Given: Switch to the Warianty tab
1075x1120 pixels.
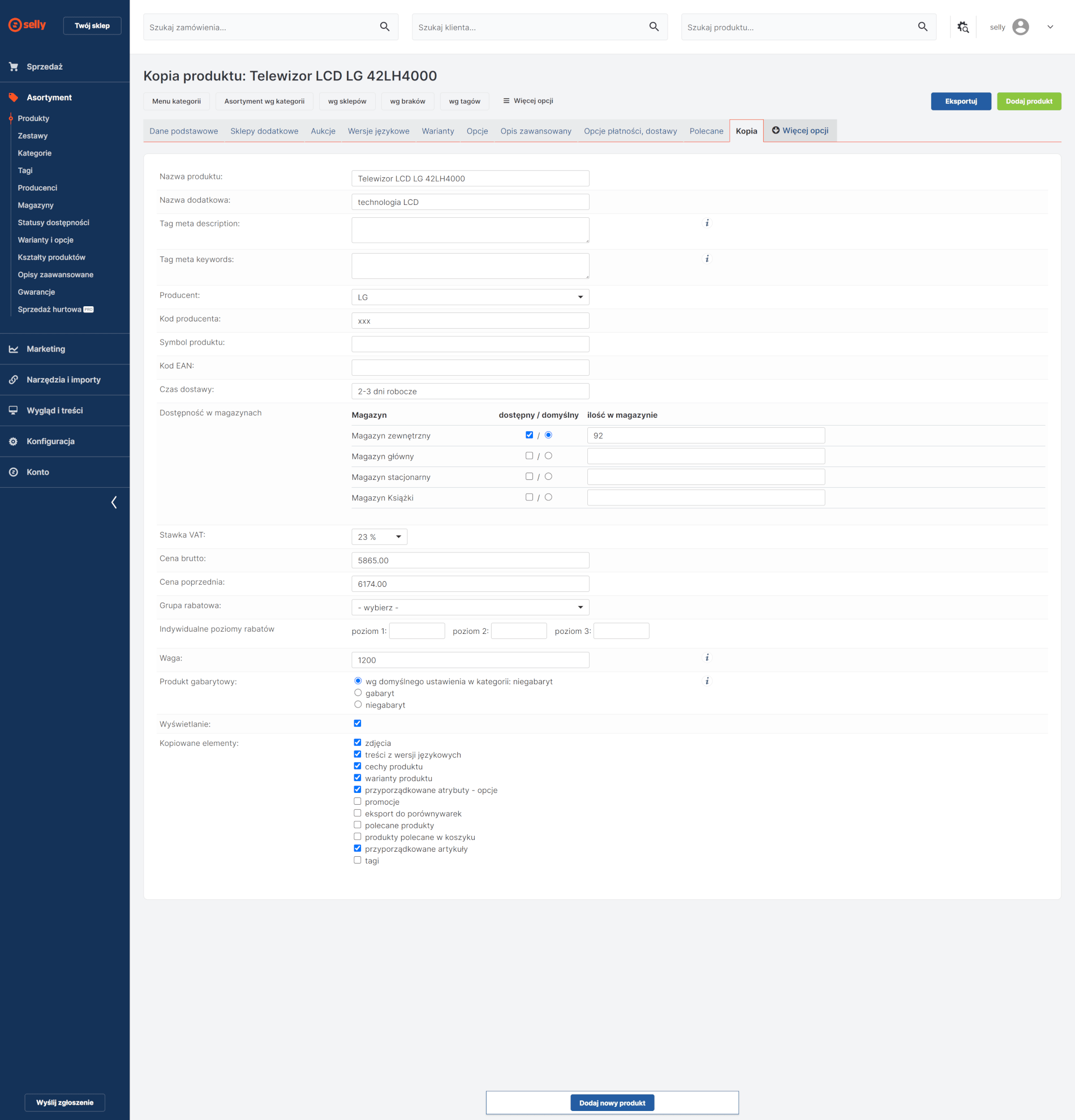Looking at the screenshot, I should [x=438, y=131].
